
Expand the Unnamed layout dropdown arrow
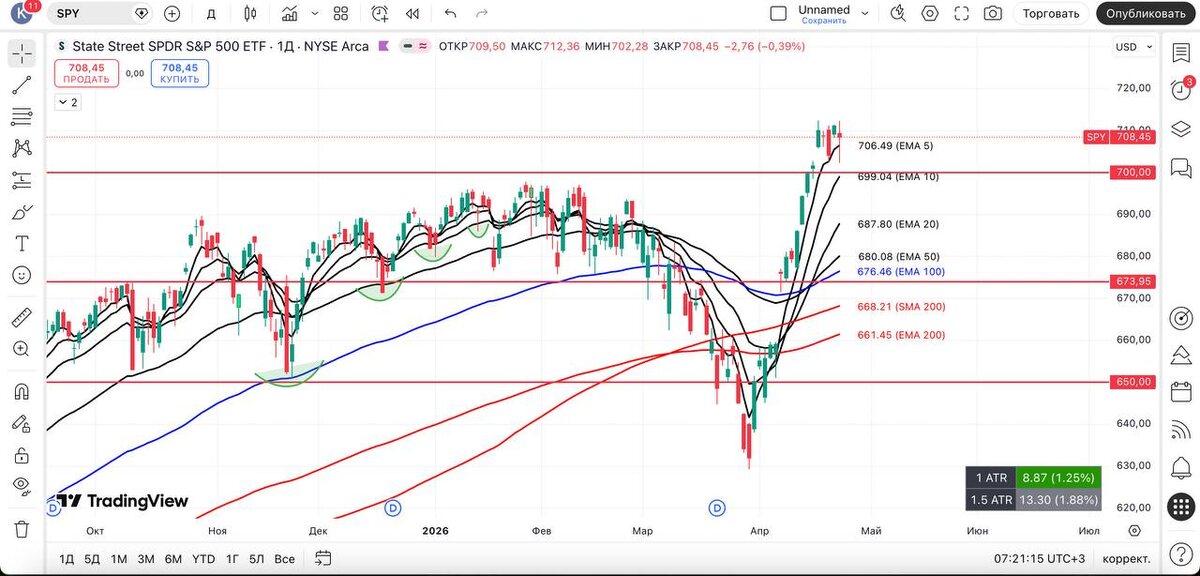(x=864, y=13)
